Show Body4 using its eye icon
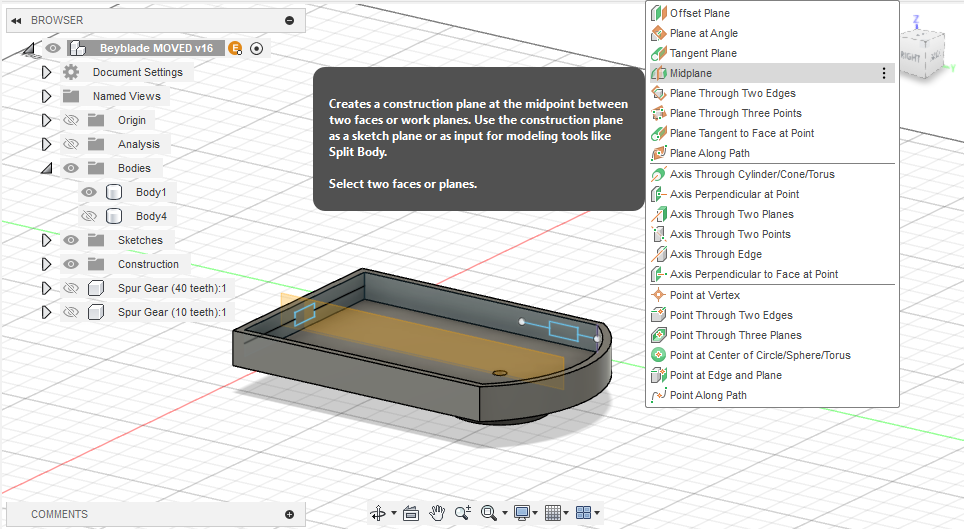 [89, 216]
